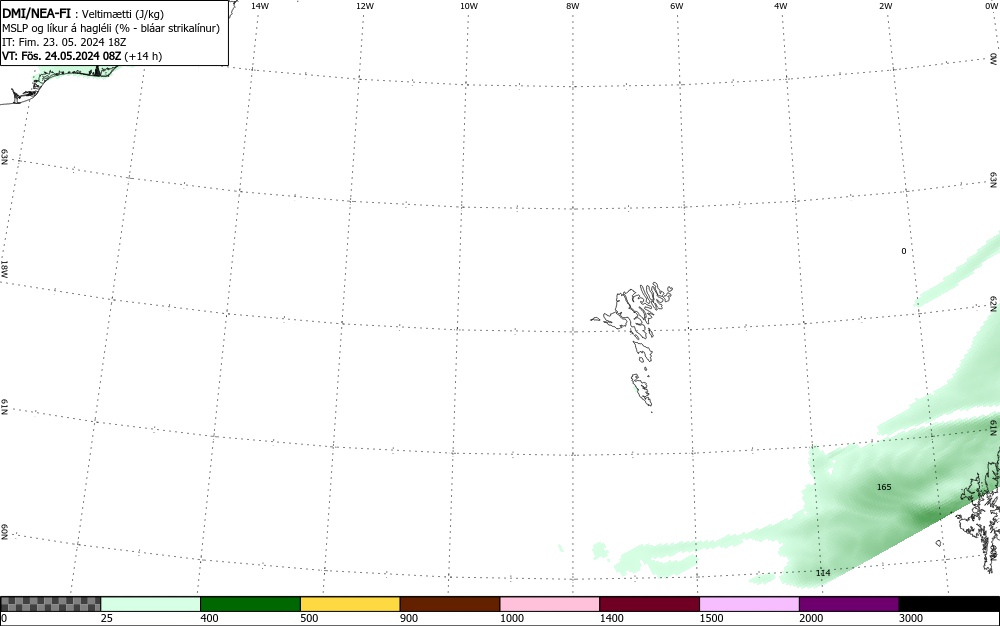1000x626 pixels.
Task: Click the value label 114 on the map
Action: (823, 573)
